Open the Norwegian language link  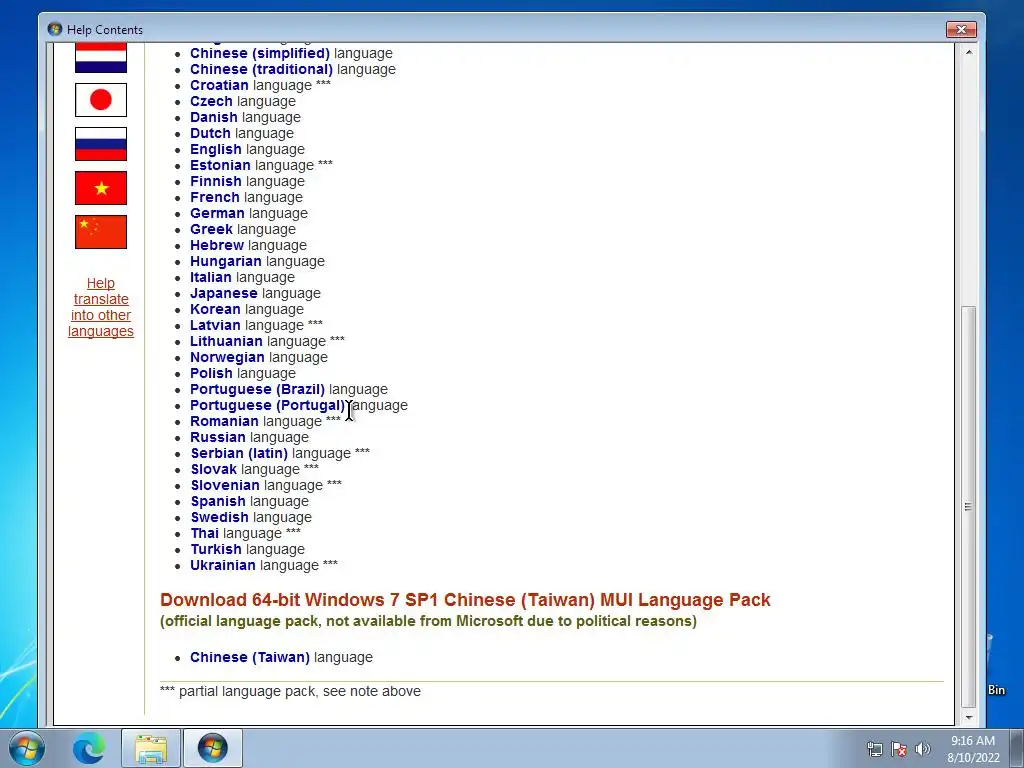227,357
